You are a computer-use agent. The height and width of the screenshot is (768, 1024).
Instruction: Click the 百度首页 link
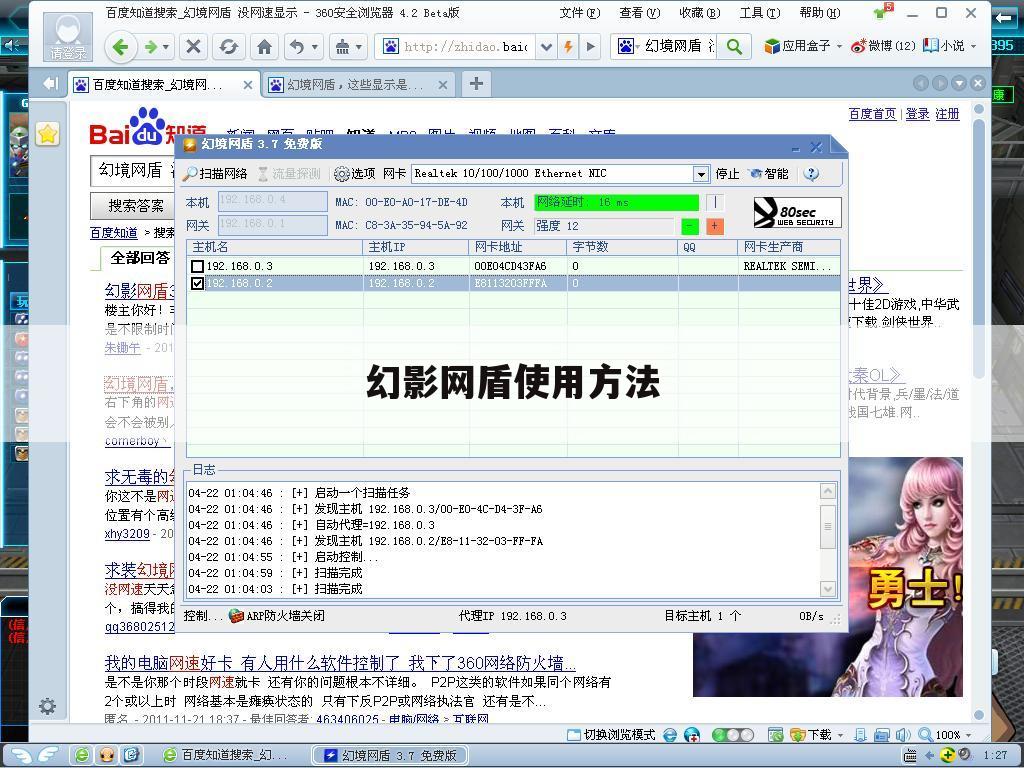pos(872,114)
